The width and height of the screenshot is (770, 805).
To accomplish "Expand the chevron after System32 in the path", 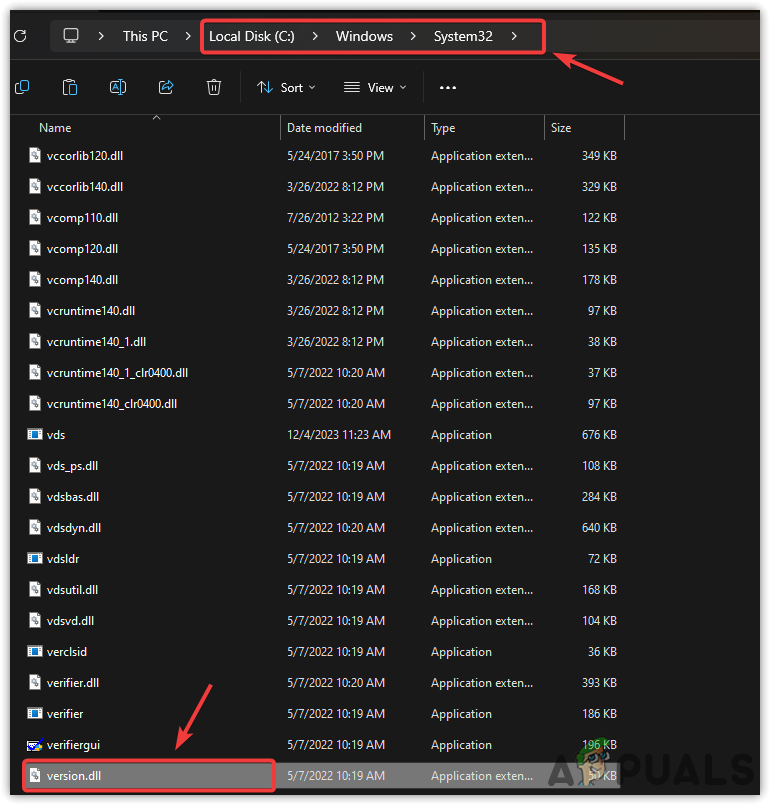I will [514, 36].
